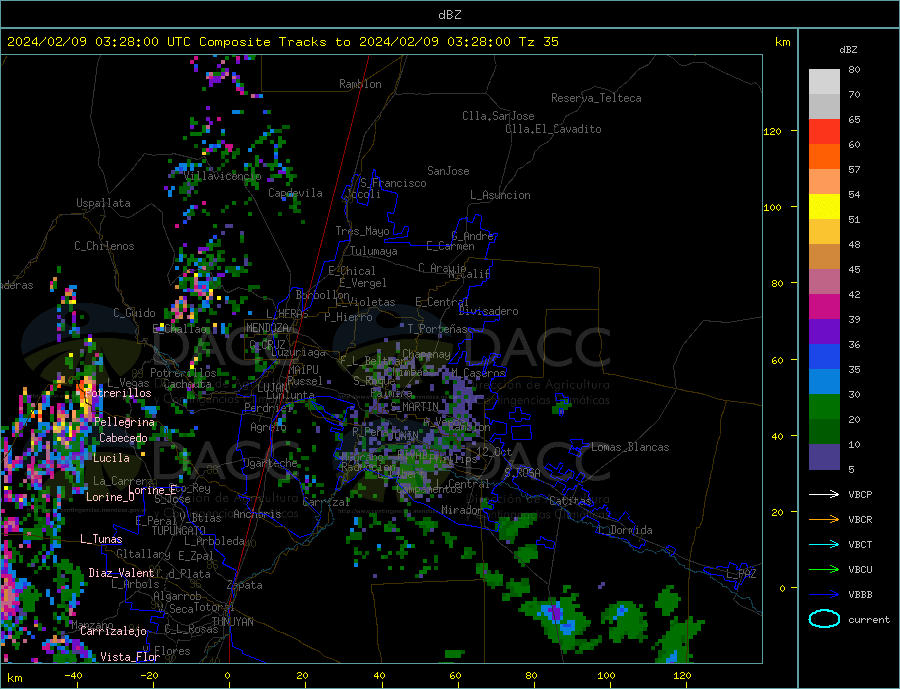Pick the dark orange 57-60 dBZ color band
900x689 pixels.
point(824,157)
